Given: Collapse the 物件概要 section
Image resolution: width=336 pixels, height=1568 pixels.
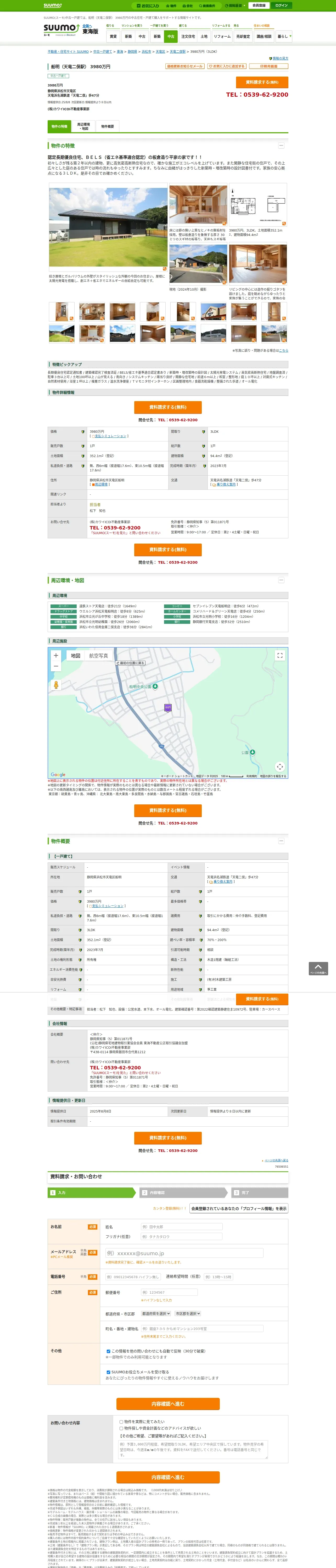Looking at the screenshot, I should [281, 841].
